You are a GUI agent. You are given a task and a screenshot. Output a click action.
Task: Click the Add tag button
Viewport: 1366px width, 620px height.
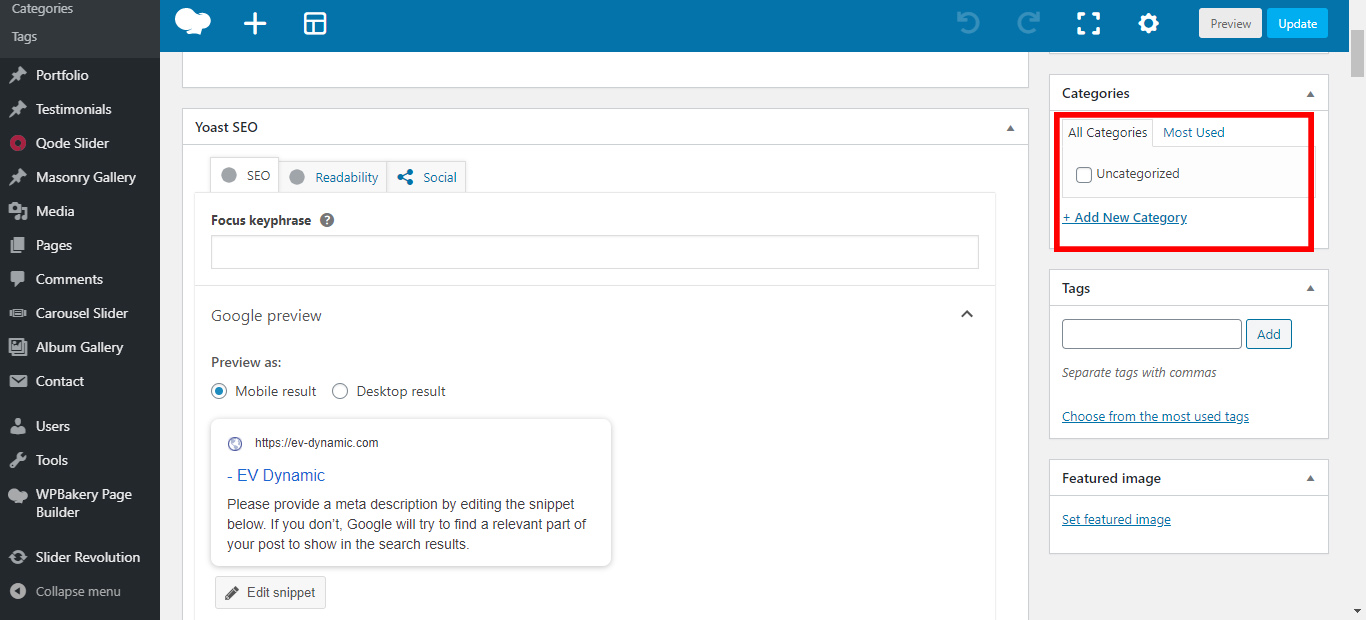click(x=1269, y=334)
